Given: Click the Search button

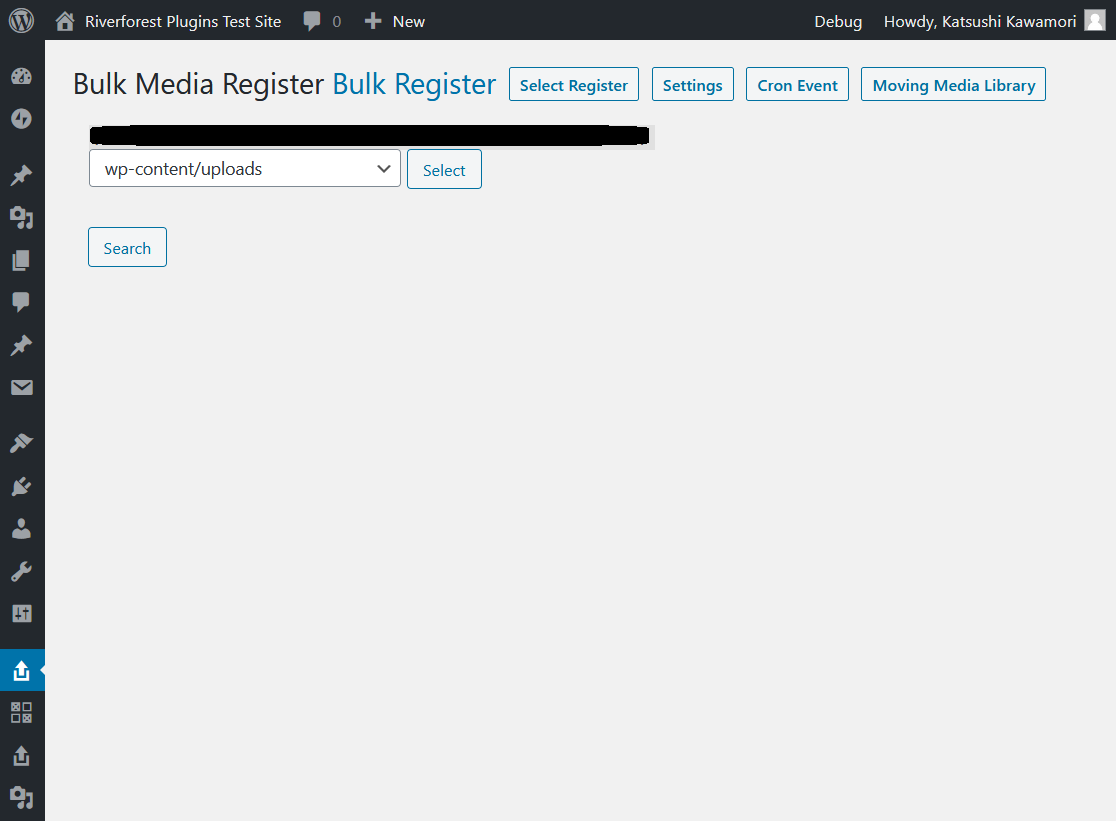Looking at the screenshot, I should [127, 248].
